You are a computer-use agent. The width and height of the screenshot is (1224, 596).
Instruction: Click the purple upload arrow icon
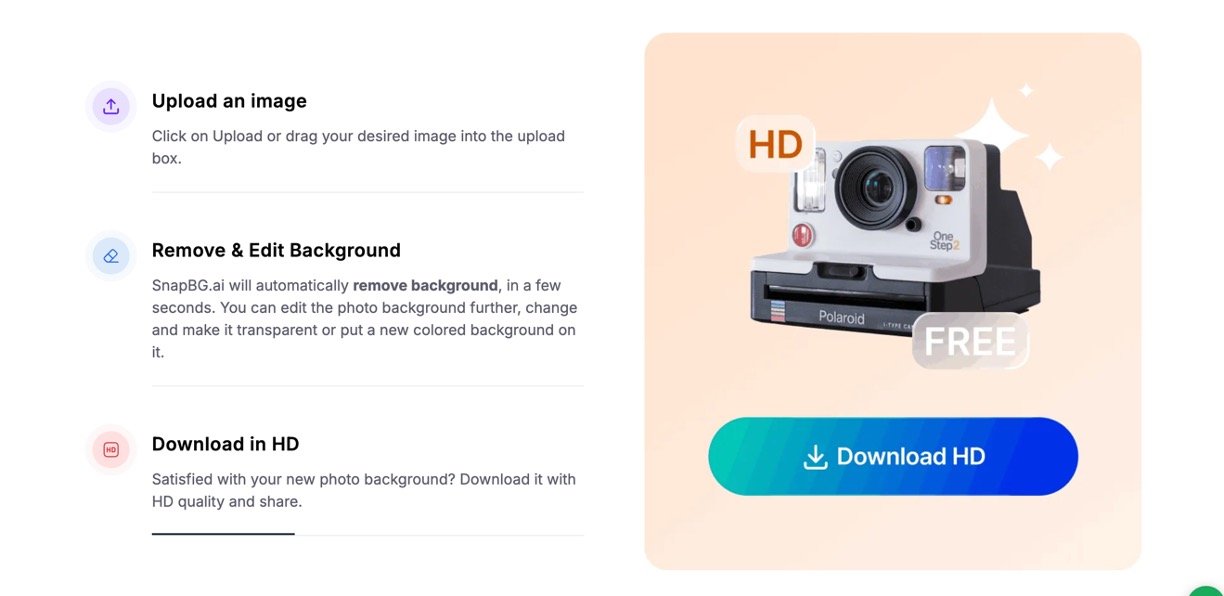click(111, 106)
